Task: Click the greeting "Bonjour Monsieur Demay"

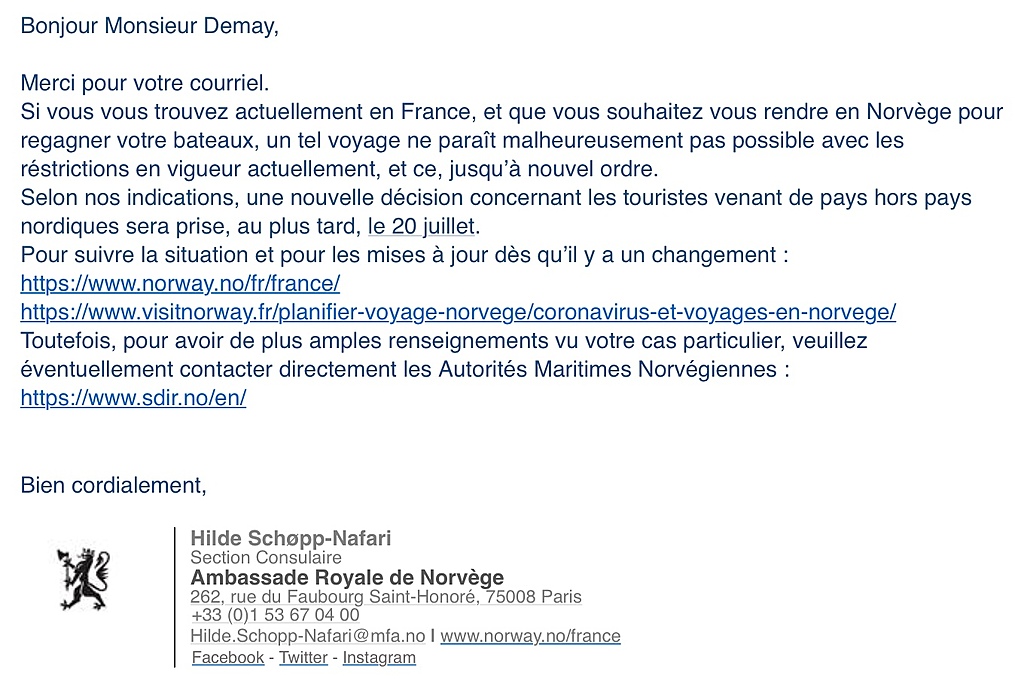Action: click(x=150, y=26)
